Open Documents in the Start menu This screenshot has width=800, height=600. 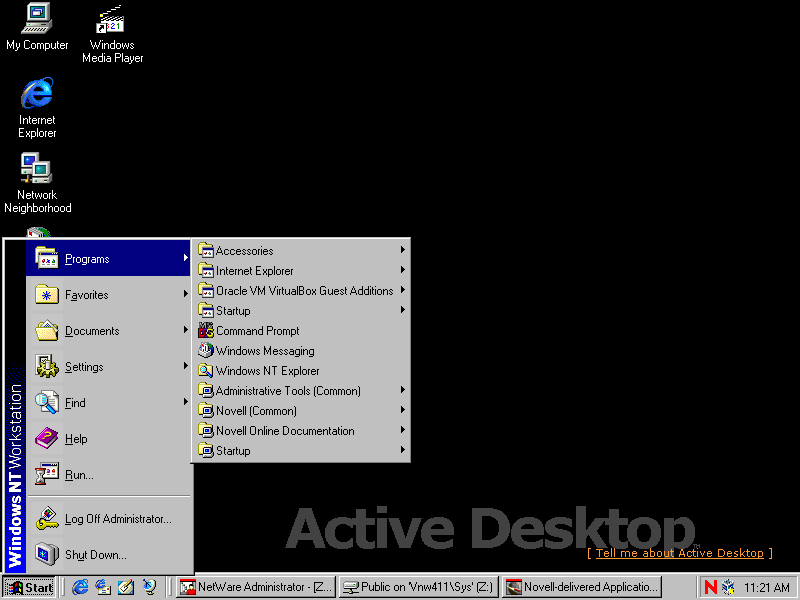tap(109, 331)
